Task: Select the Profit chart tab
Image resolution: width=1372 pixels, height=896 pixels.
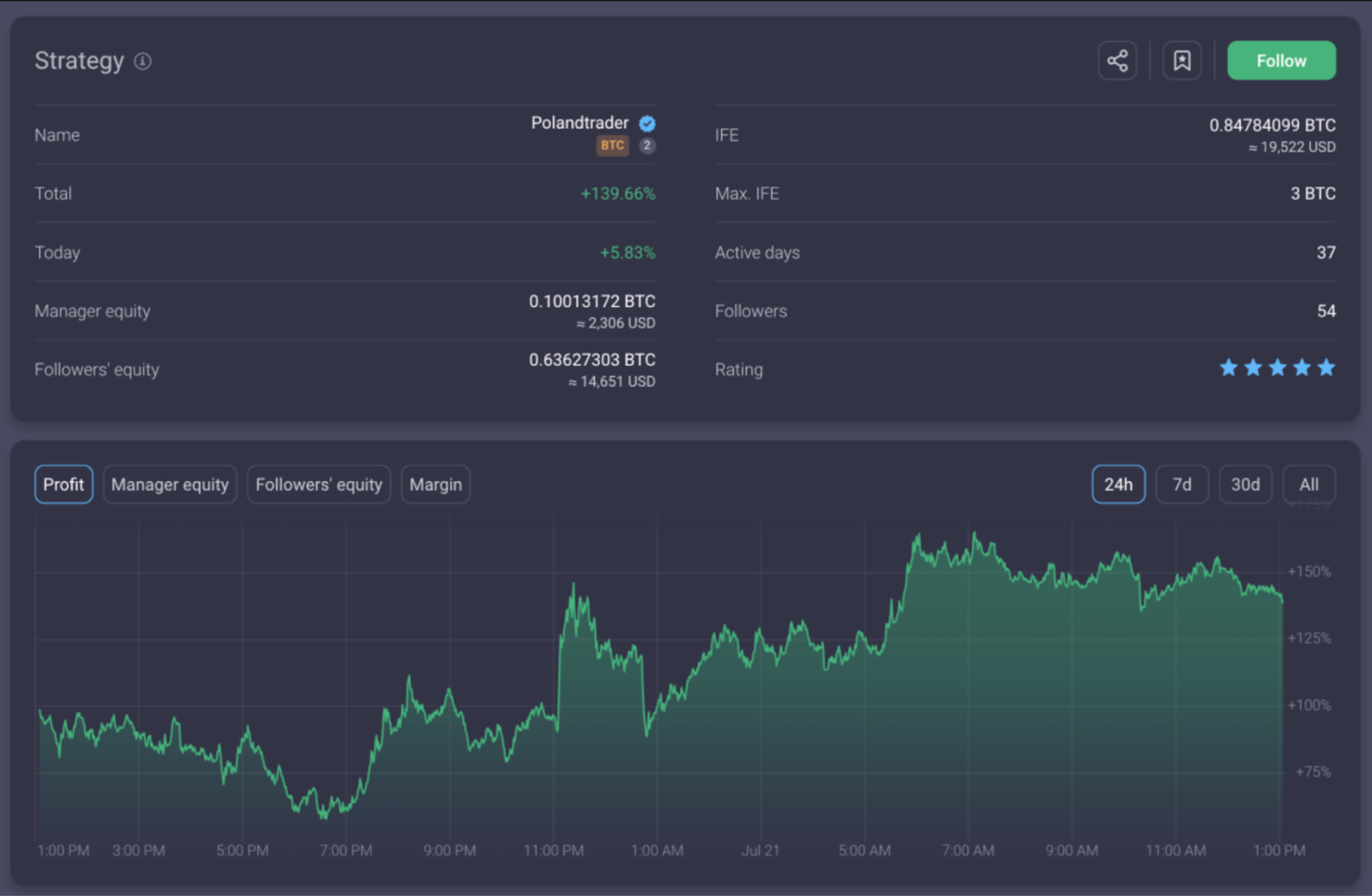Action: coord(63,484)
